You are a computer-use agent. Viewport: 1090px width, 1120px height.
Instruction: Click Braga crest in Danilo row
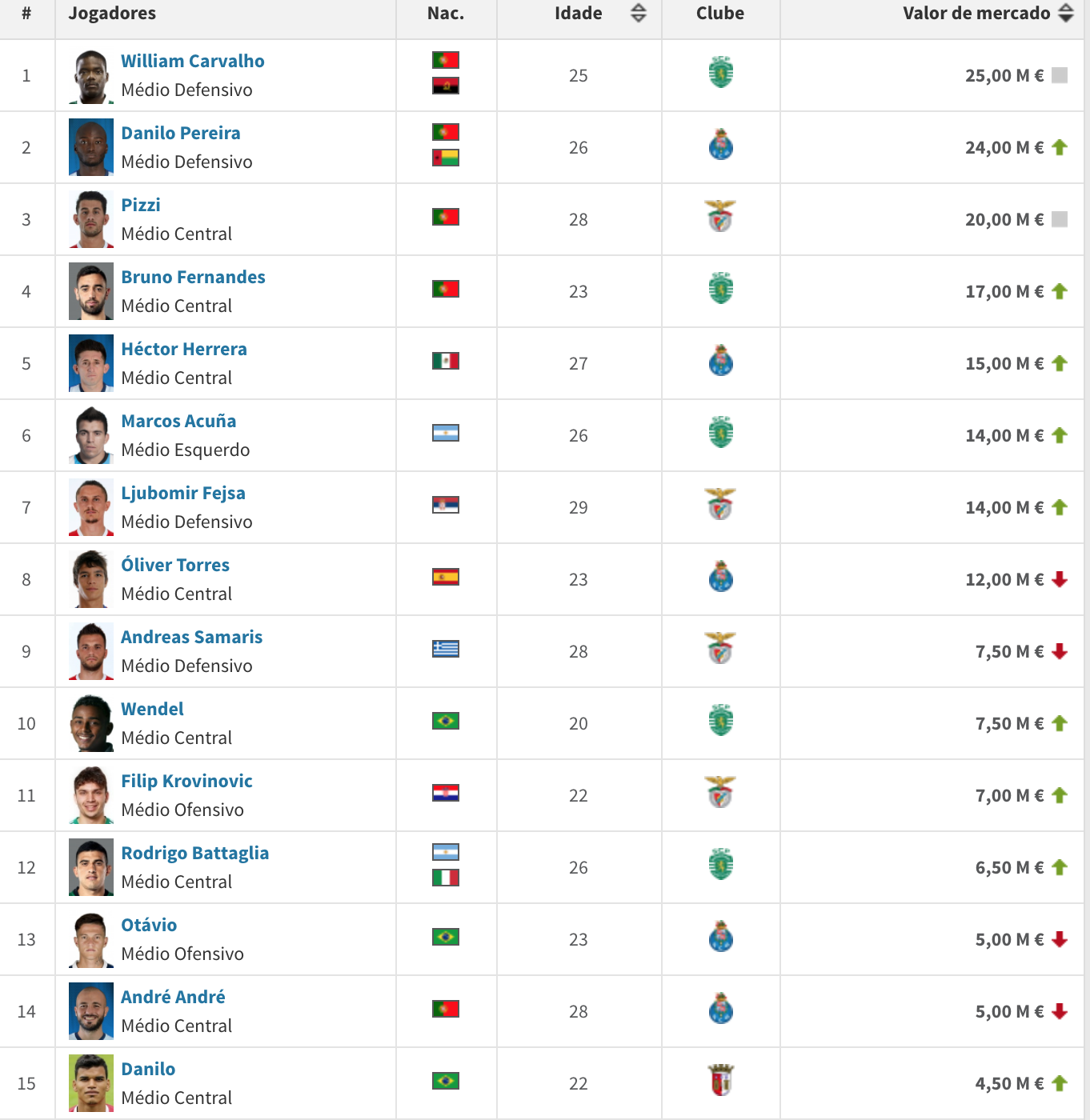click(721, 1080)
